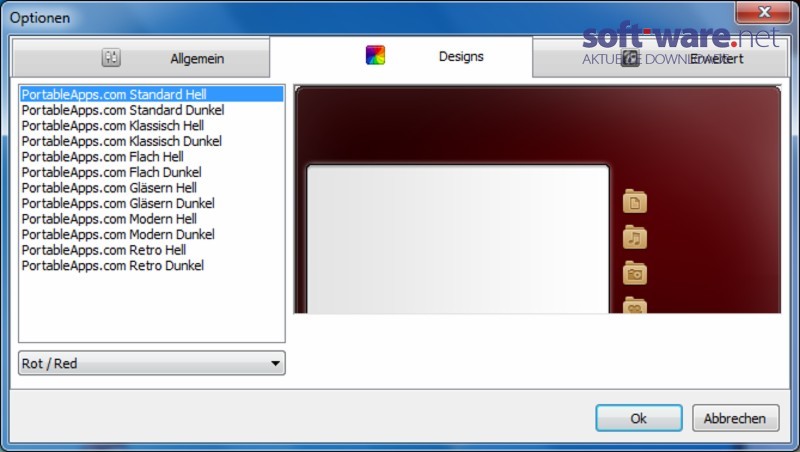Click the white menu area in theme preview
The height and width of the screenshot is (452, 800).
click(x=458, y=239)
